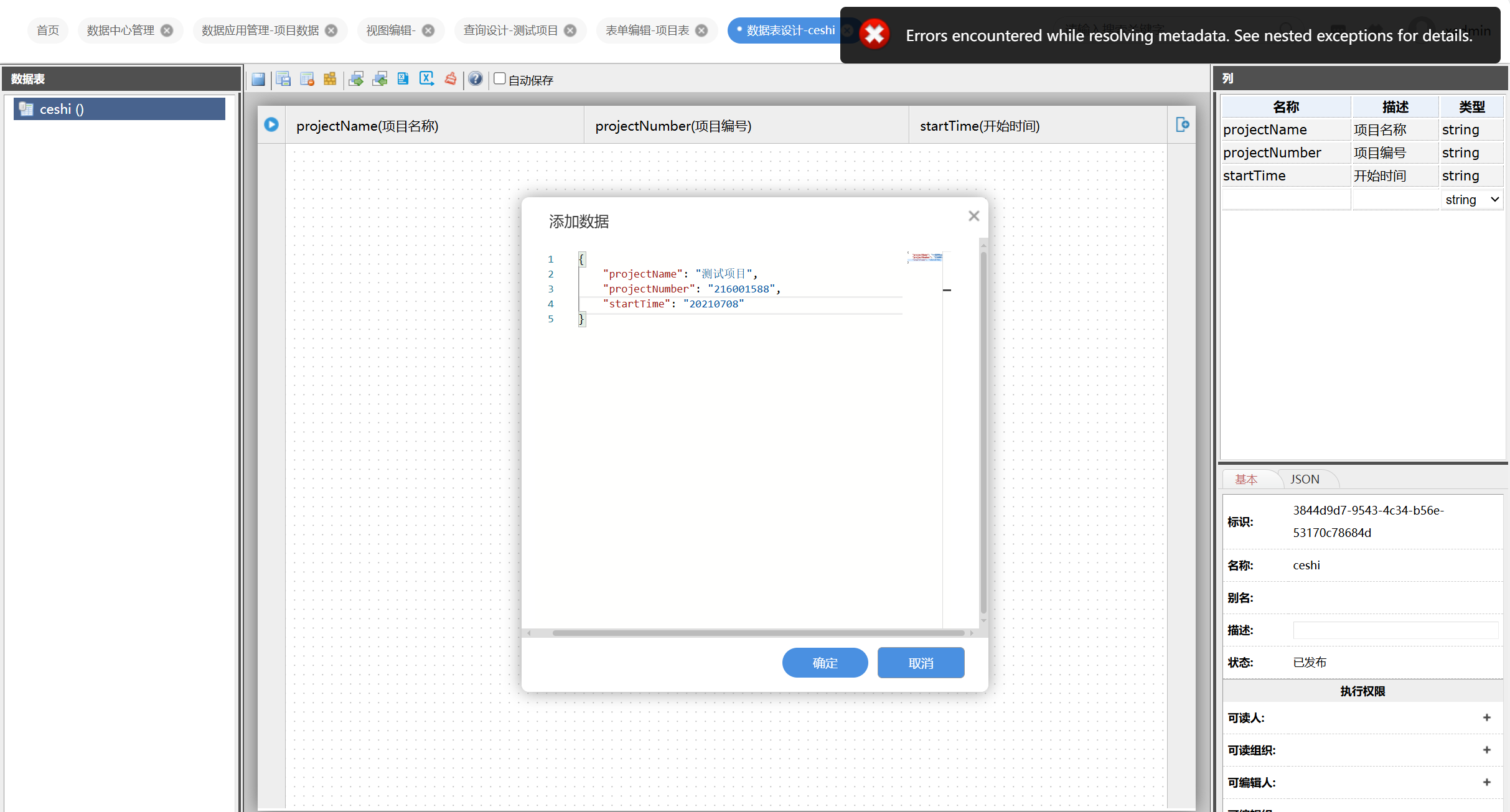Click the horizontal scrollbar of the JSON editor
This screenshot has width=1510, height=812.
click(x=757, y=633)
